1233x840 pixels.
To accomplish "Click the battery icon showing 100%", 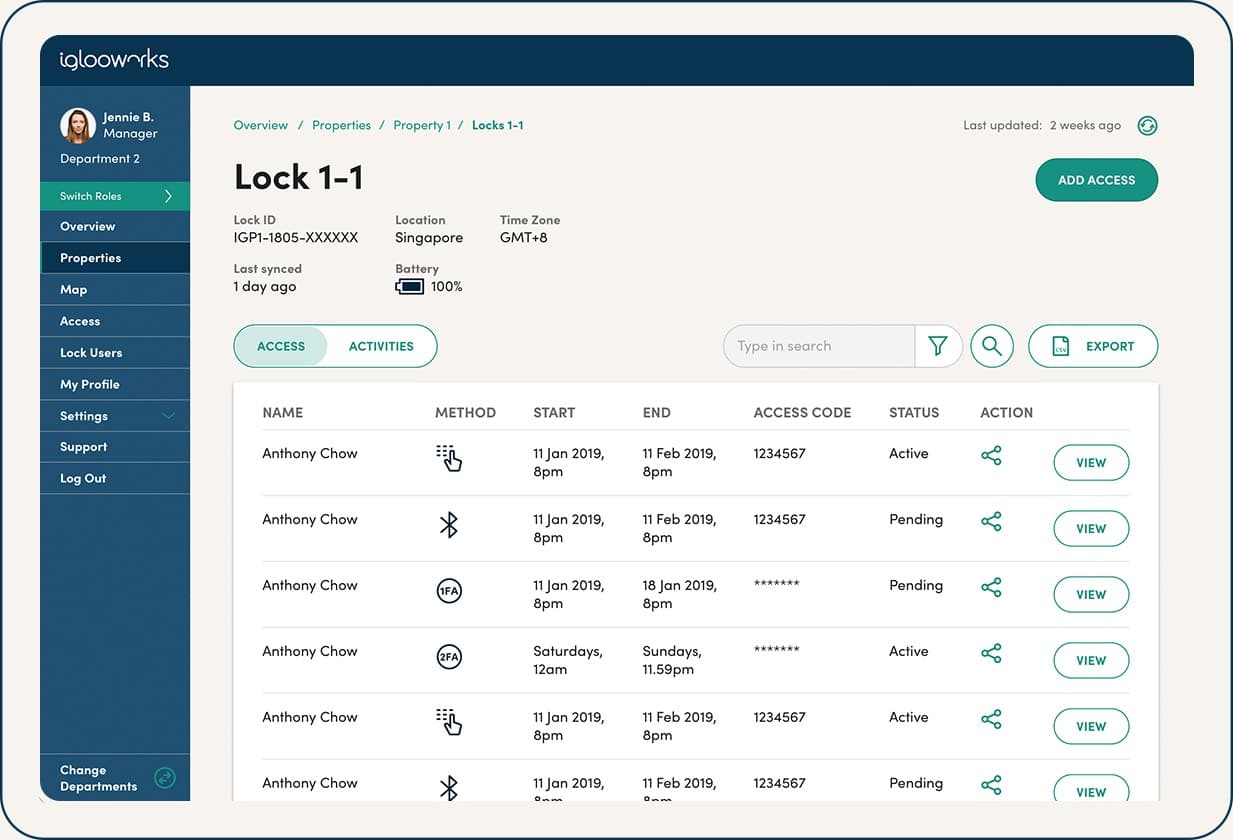I will [x=410, y=287].
